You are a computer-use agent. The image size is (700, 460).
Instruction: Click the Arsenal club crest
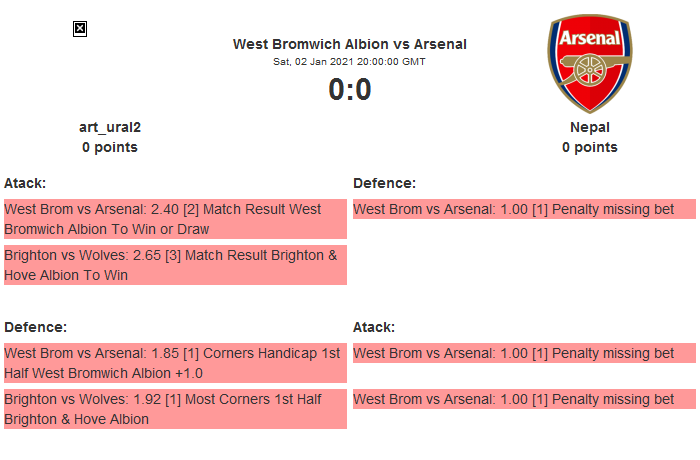tap(590, 63)
